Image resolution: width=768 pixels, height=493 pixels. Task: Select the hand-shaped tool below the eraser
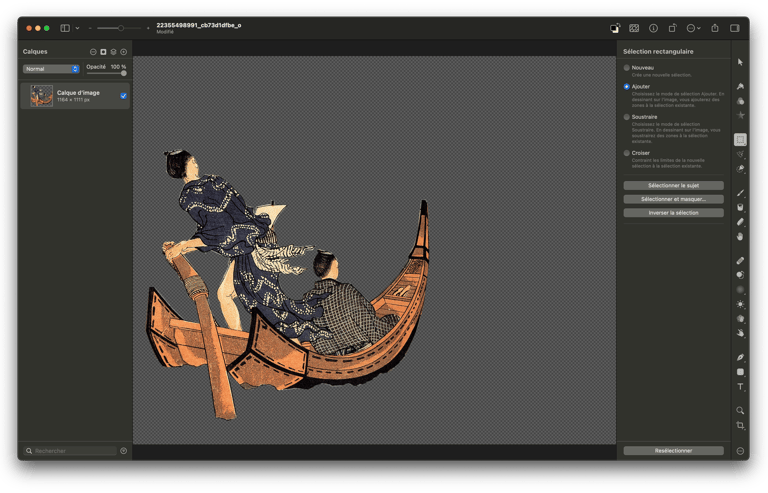[740, 236]
